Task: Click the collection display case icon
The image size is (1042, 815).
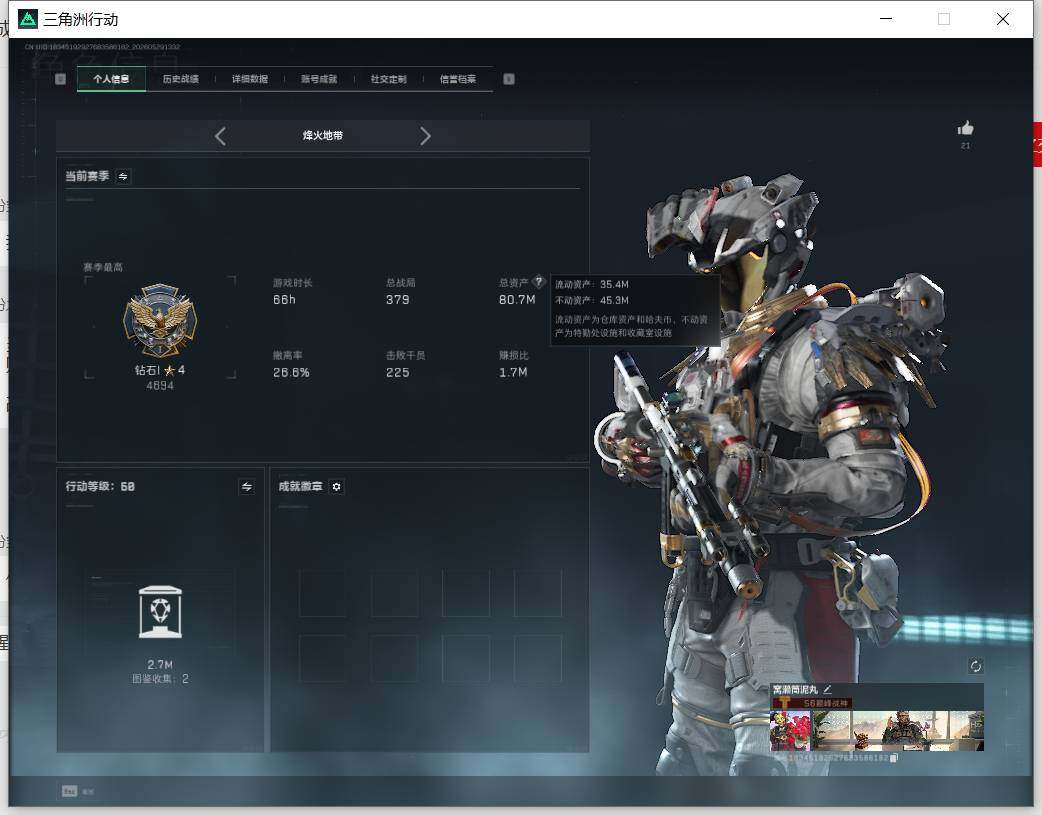Action: tap(160, 612)
